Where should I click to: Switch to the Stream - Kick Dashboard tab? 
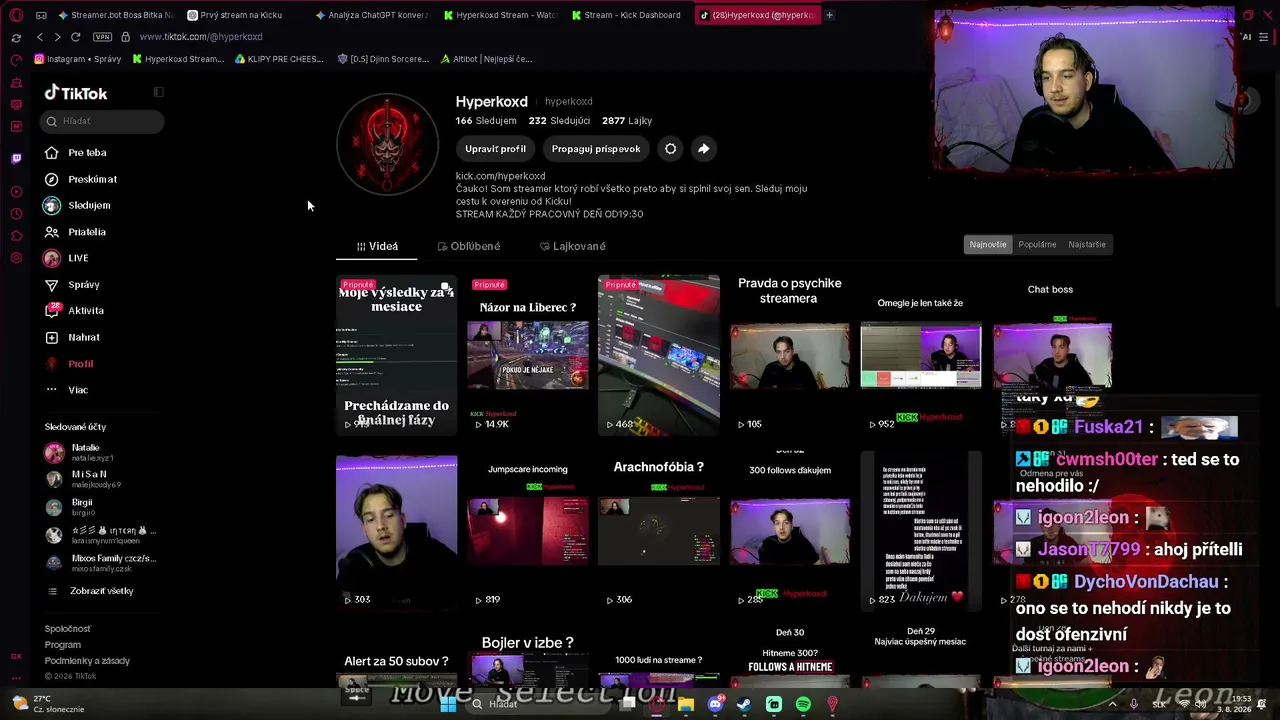click(625, 15)
